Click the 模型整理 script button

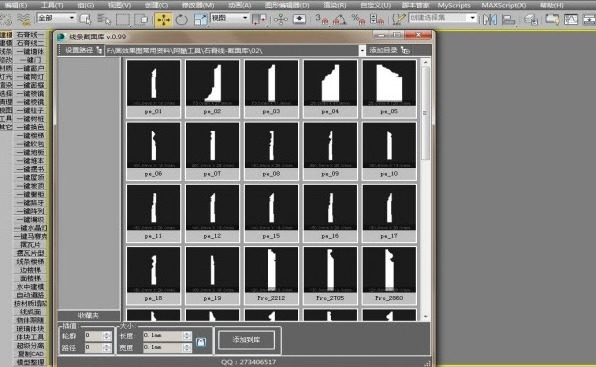(x=30, y=362)
